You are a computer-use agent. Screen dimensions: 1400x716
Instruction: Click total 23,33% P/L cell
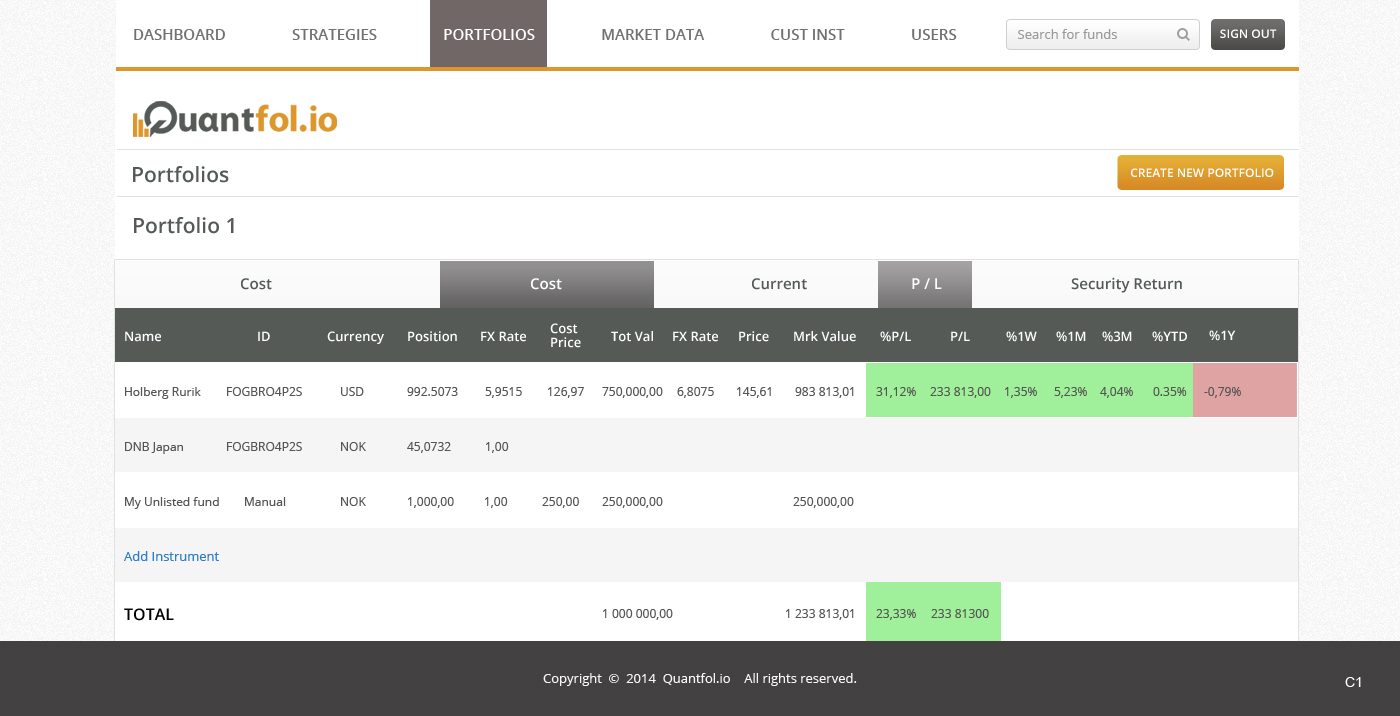pyautogui.click(x=896, y=613)
